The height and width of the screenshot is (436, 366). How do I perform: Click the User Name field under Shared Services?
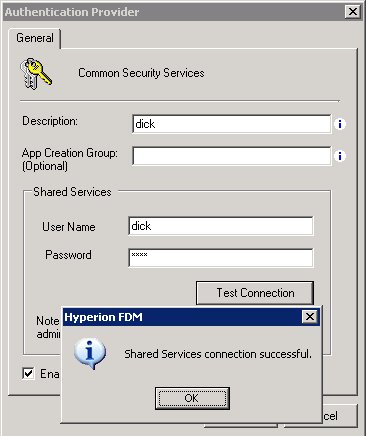tap(221, 226)
